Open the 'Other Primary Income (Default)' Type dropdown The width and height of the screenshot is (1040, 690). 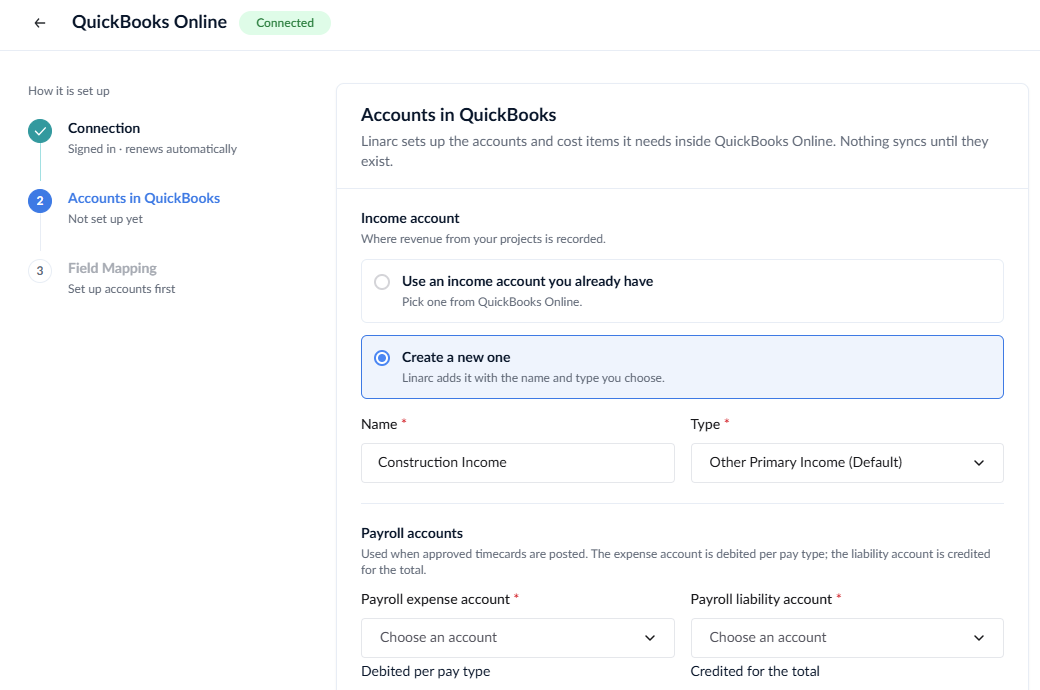pos(847,463)
